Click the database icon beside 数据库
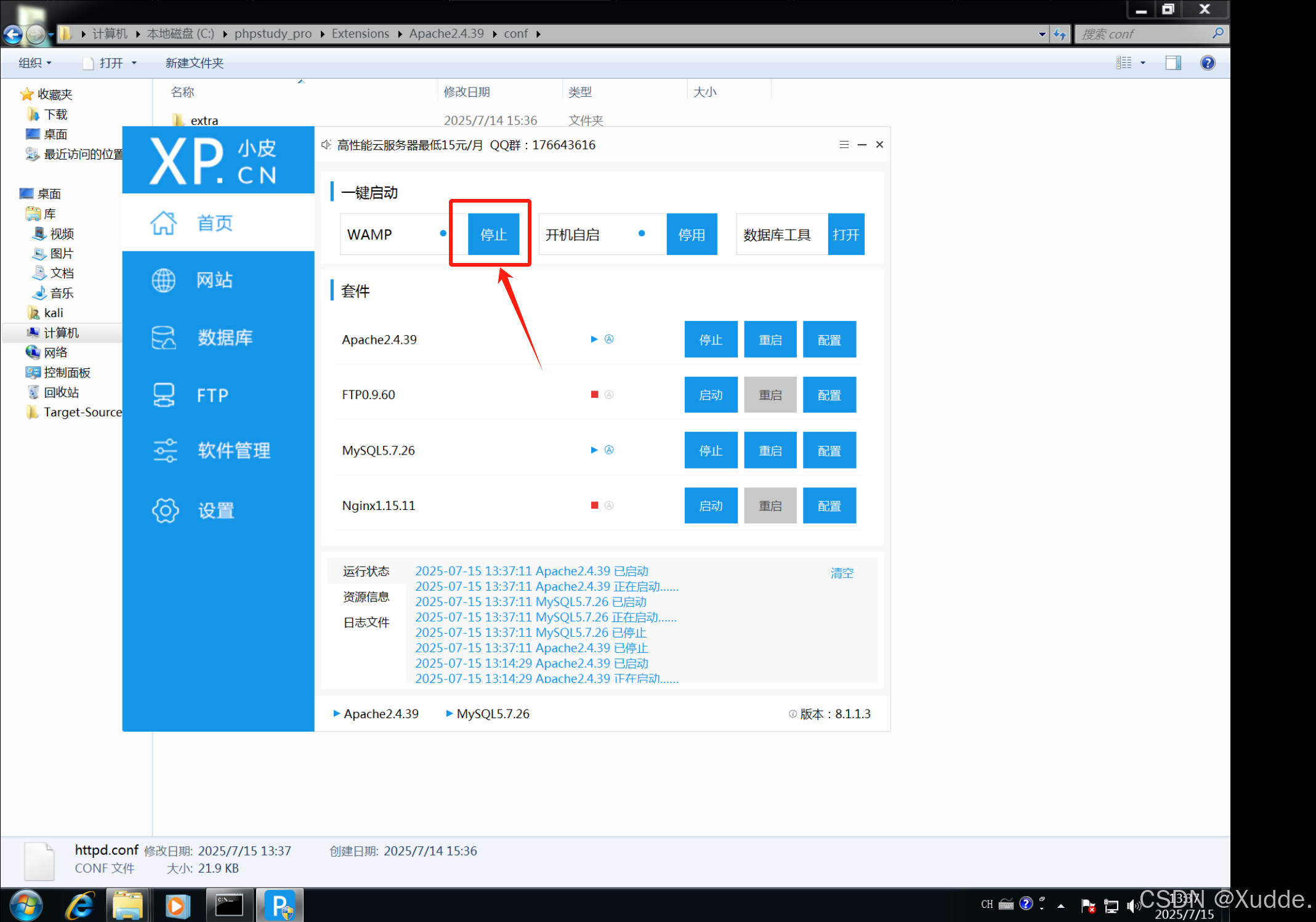Viewport: 1316px width, 922px height. coord(164,338)
